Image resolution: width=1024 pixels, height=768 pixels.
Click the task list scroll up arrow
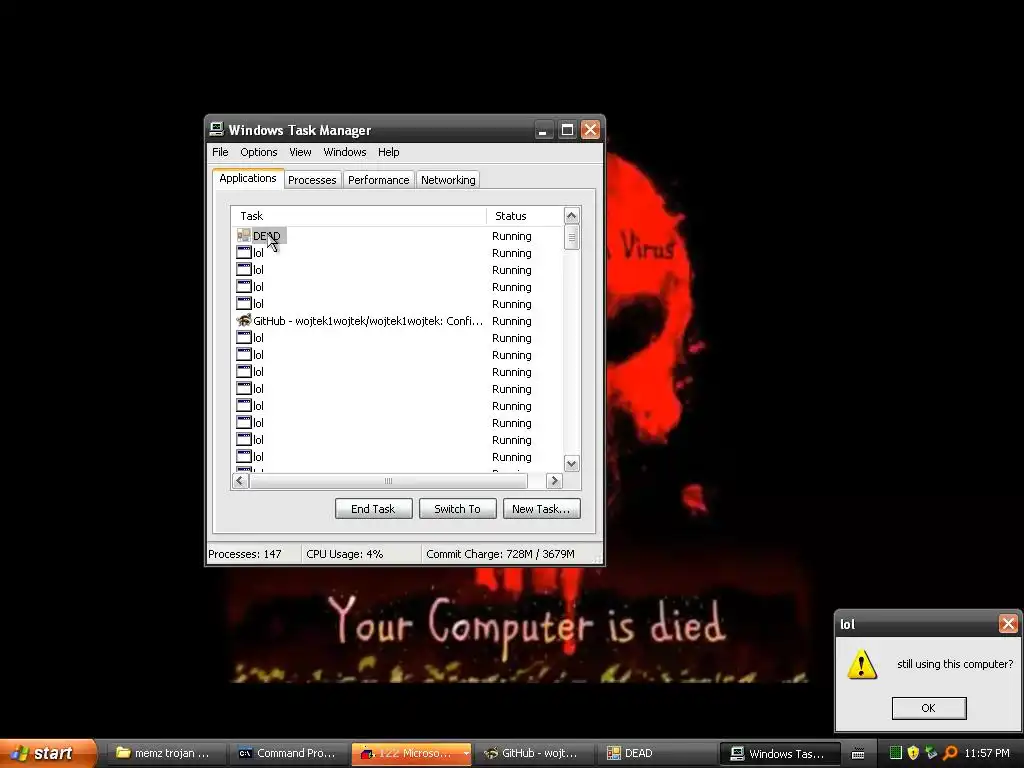571,216
